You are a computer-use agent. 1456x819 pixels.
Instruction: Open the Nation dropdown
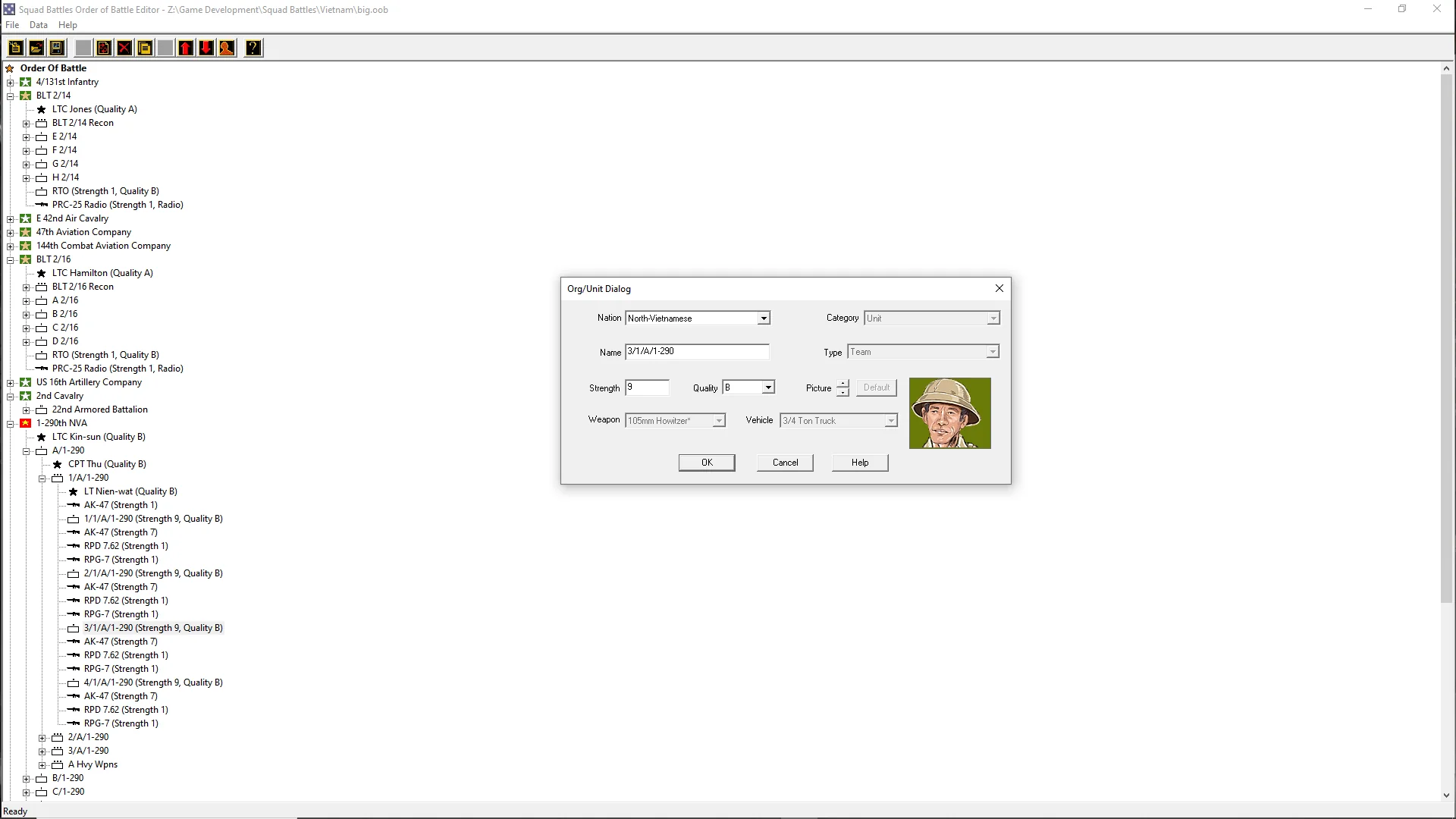tap(764, 318)
